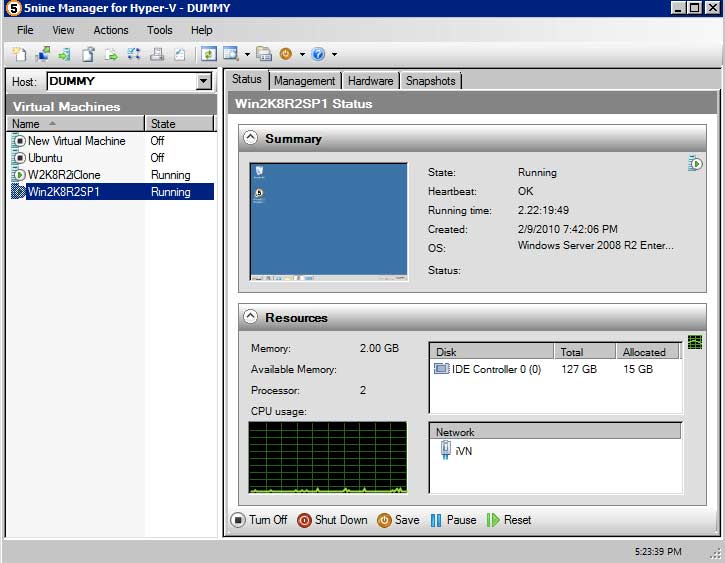Click the stopped icon beside Ubuntu
The image size is (725, 563).
[19, 158]
